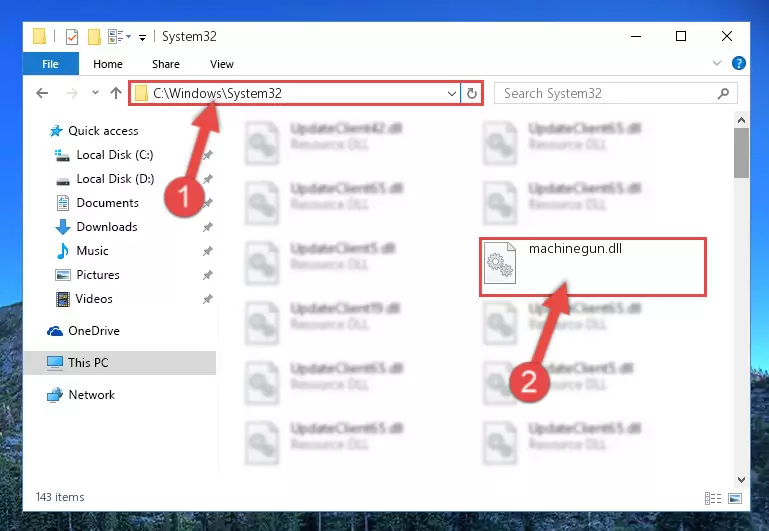This screenshot has width=769, height=531.
Task: Click the magnifier search icon
Action: point(723,93)
